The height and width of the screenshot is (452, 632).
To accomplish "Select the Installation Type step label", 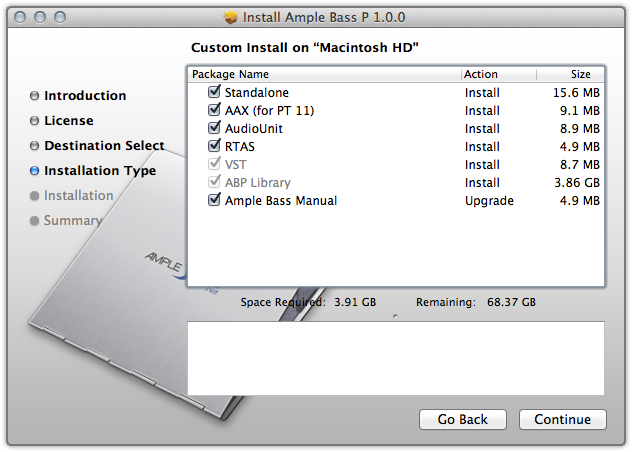I will click(x=100, y=171).
